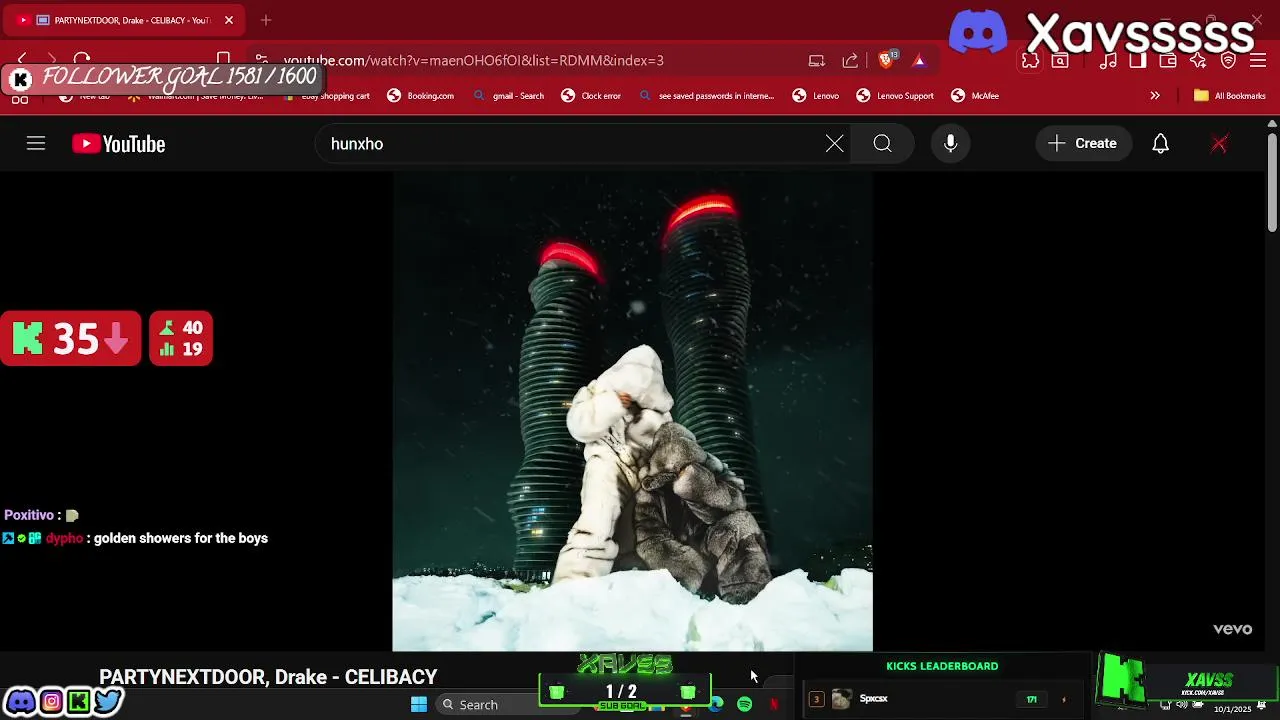Open the 'gmail - Search' bookmark

tap(509, 96)
